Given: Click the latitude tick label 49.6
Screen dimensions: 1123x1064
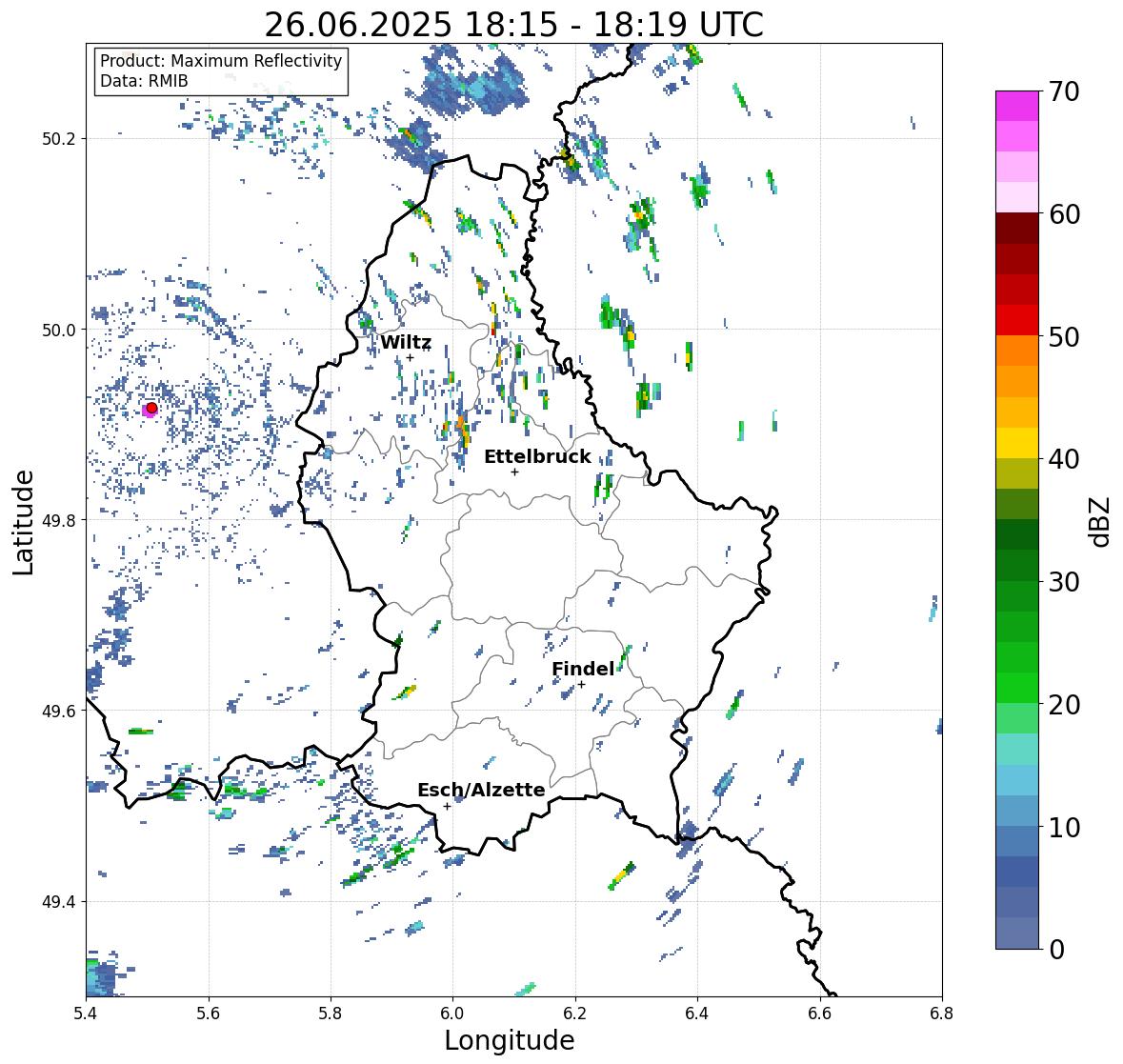Looking at the screenshot, I should 59,711.
